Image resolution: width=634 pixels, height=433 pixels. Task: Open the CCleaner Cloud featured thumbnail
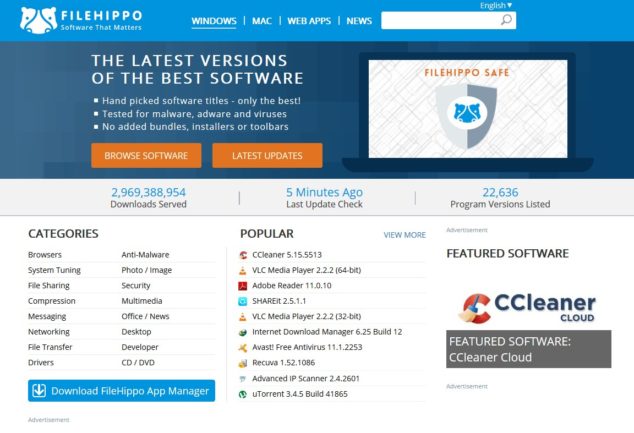(528, 307)
